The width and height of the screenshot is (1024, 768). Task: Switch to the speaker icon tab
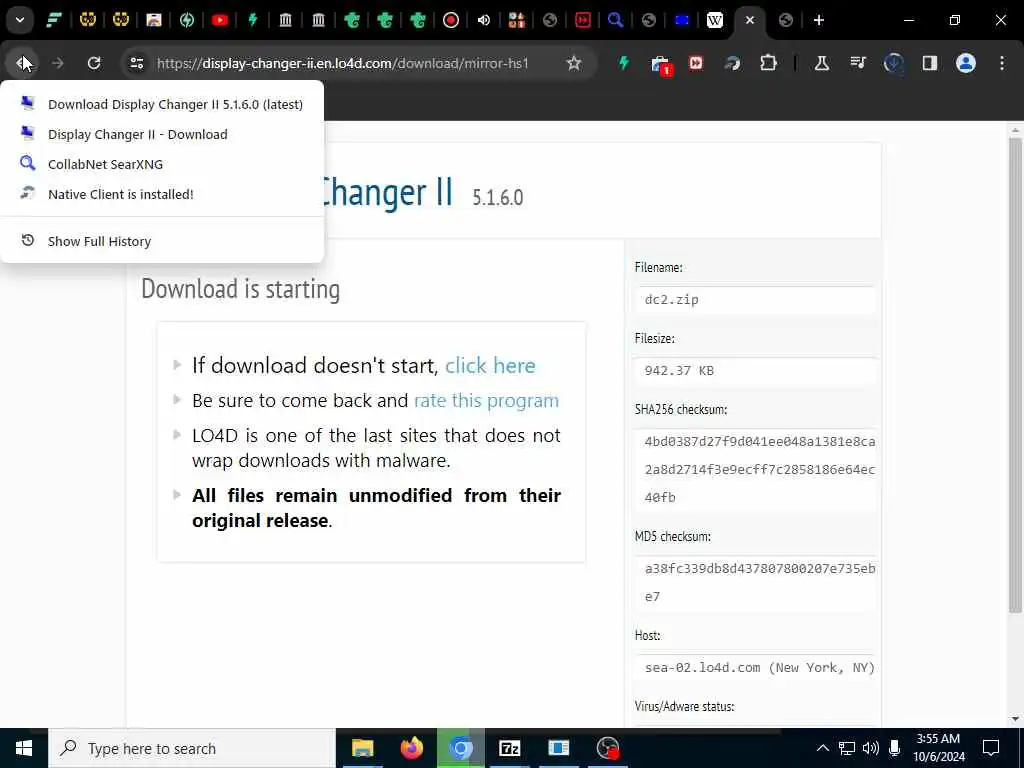484,20
